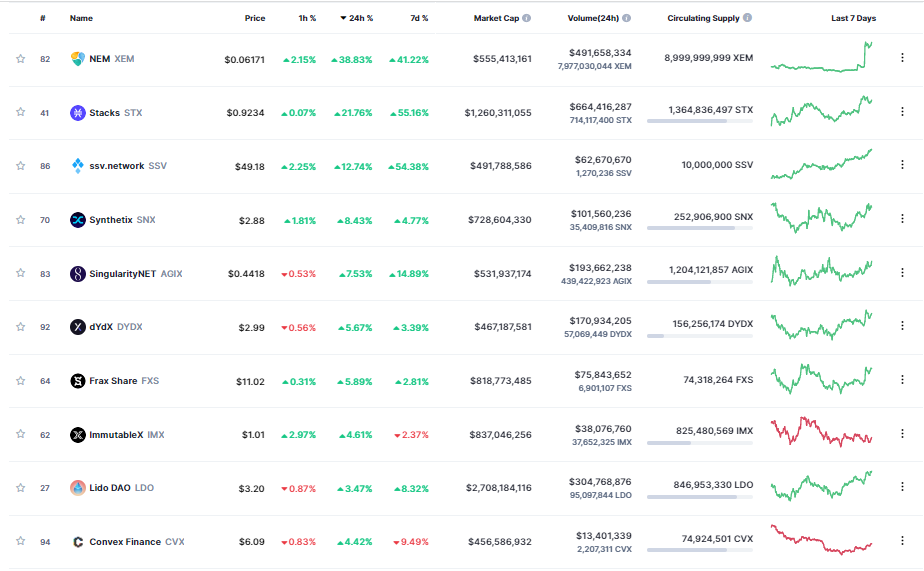
Task: Sort by rank # column header
Action: pyautogui.click(x=43, y=18)
